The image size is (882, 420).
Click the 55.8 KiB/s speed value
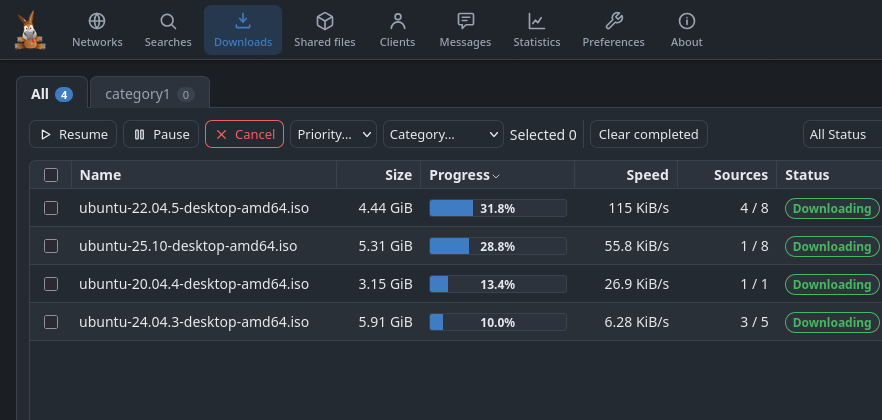pyautogui.click(x=636, y=246)
